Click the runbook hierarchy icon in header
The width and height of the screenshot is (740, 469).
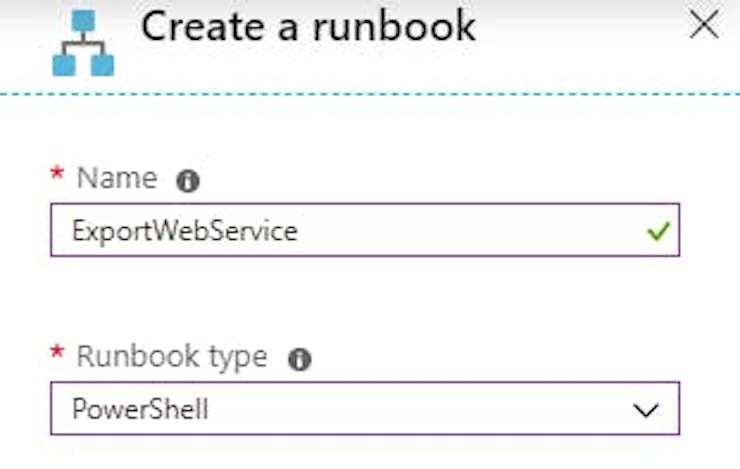click(83, 43)
